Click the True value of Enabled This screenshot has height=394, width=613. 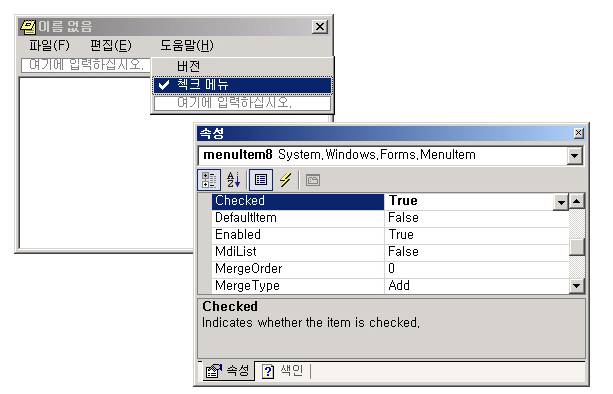[x=401, y=235]
